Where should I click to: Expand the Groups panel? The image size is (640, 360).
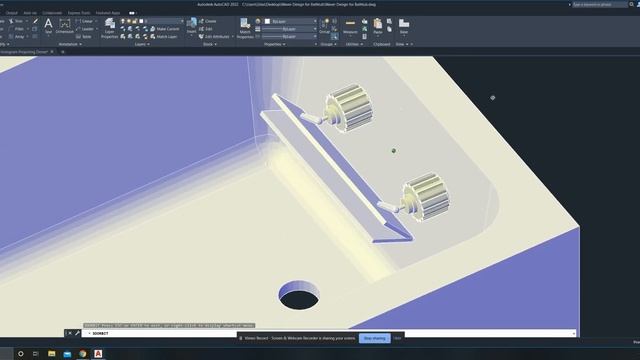tap(328, 44)
